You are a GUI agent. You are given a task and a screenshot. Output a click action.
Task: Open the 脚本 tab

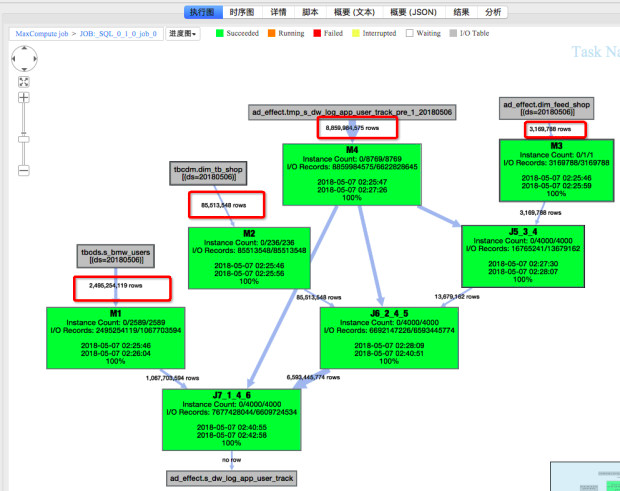coord(310,12)
